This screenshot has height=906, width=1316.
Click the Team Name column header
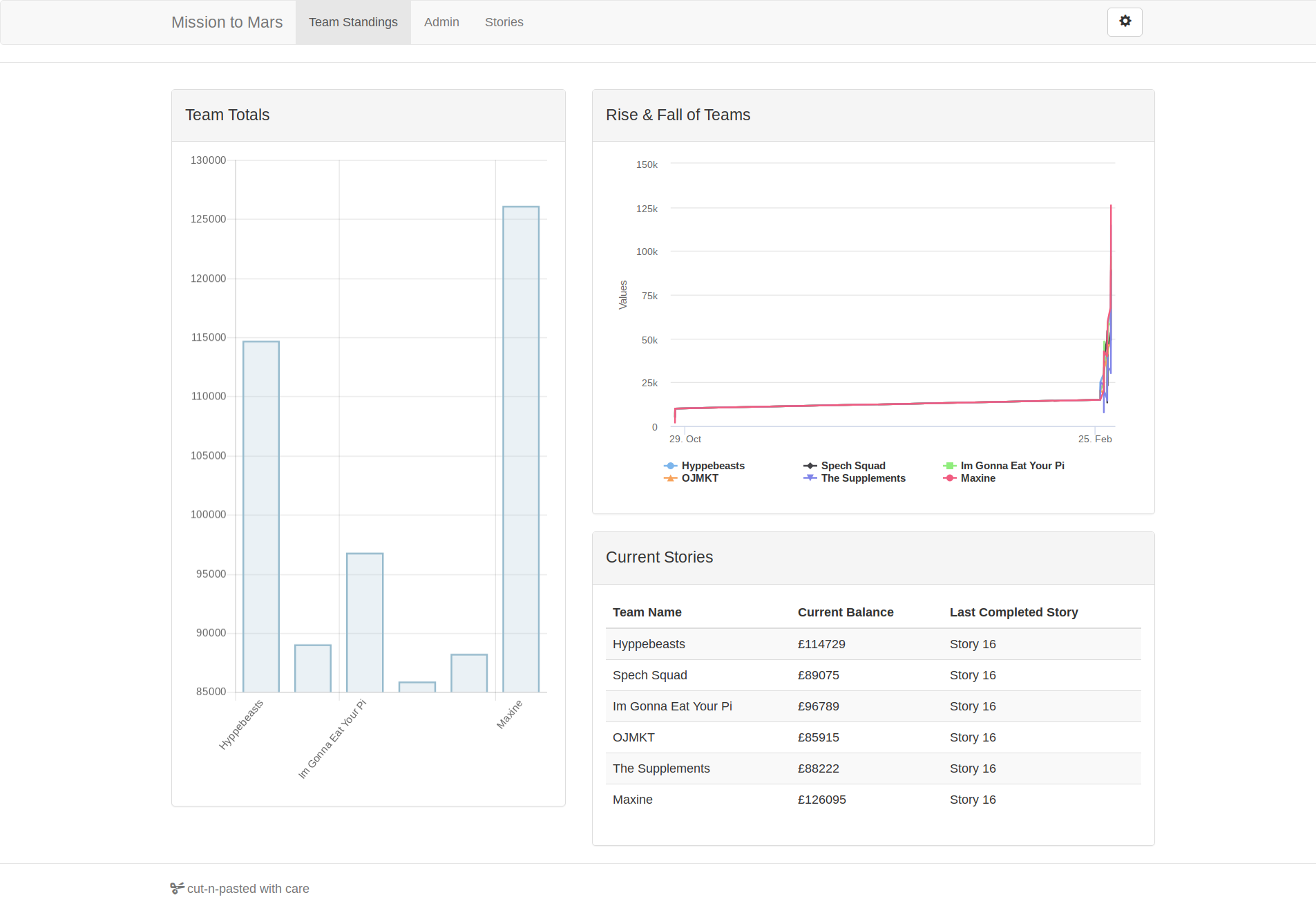click(x=647, y=612)
